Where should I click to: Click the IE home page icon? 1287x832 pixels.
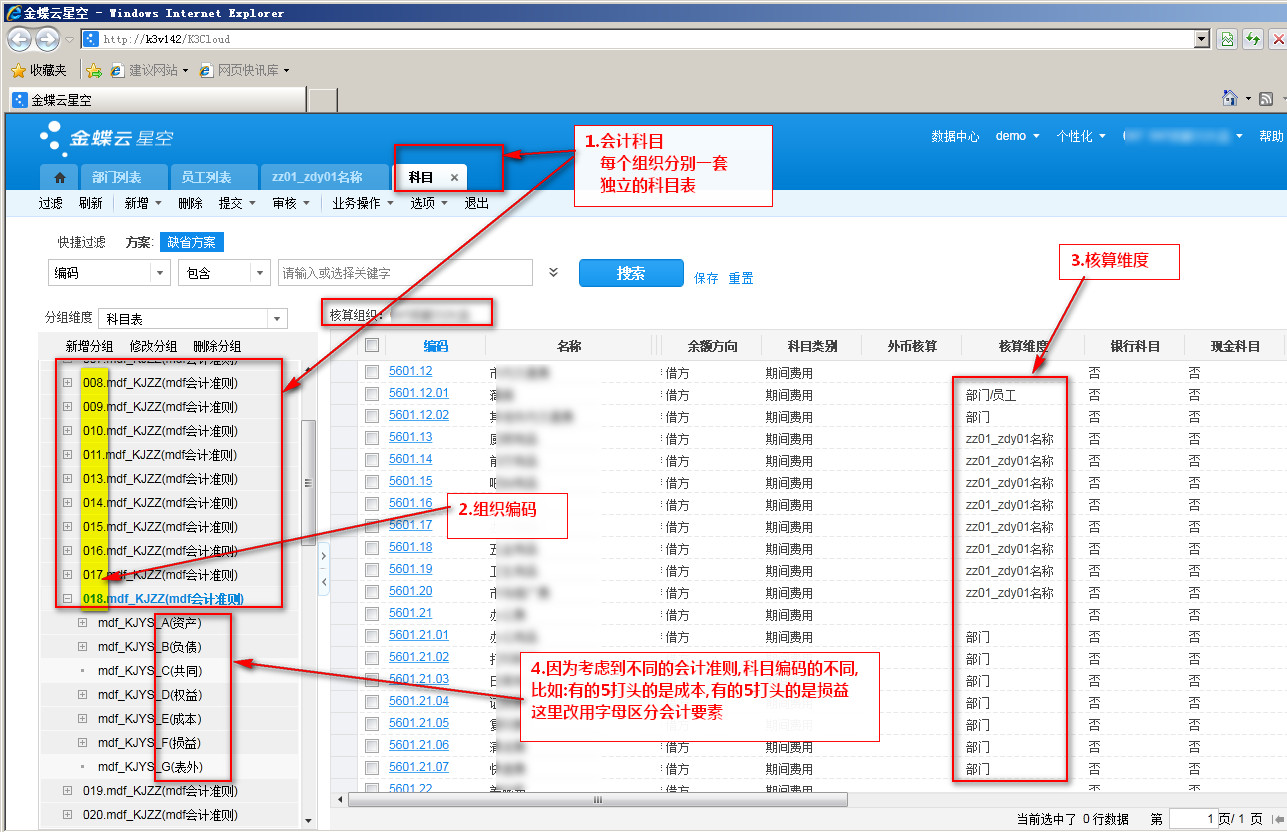click(1230, 98)
